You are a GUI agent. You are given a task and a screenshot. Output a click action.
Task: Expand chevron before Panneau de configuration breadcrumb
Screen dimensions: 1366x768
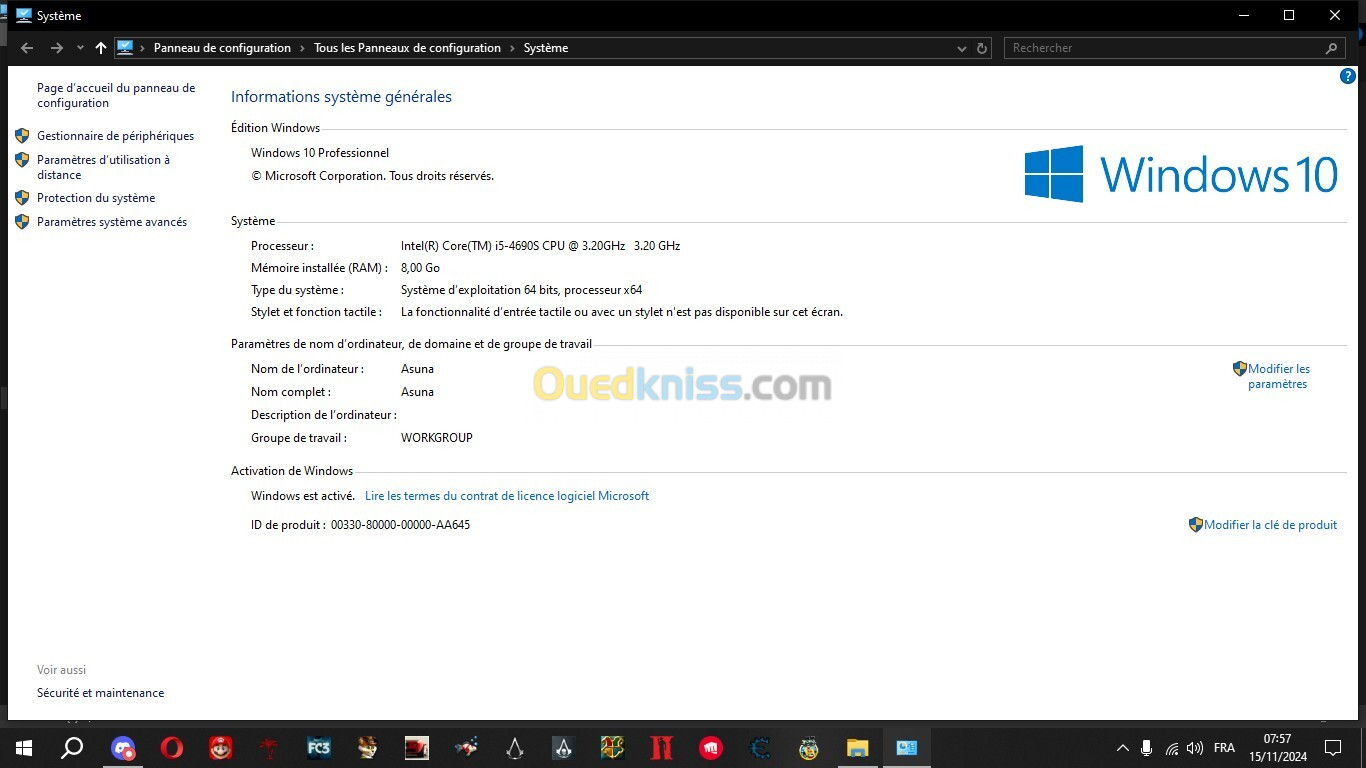click(x=143, y=48)
